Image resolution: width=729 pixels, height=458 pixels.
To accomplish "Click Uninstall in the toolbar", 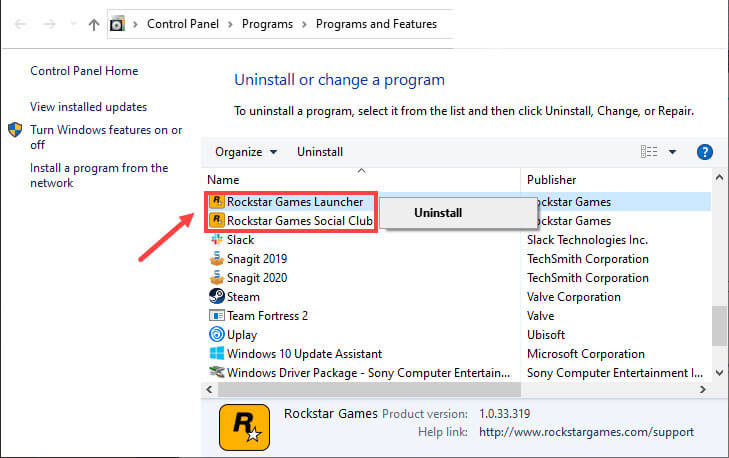I will [x=320, y=152].
